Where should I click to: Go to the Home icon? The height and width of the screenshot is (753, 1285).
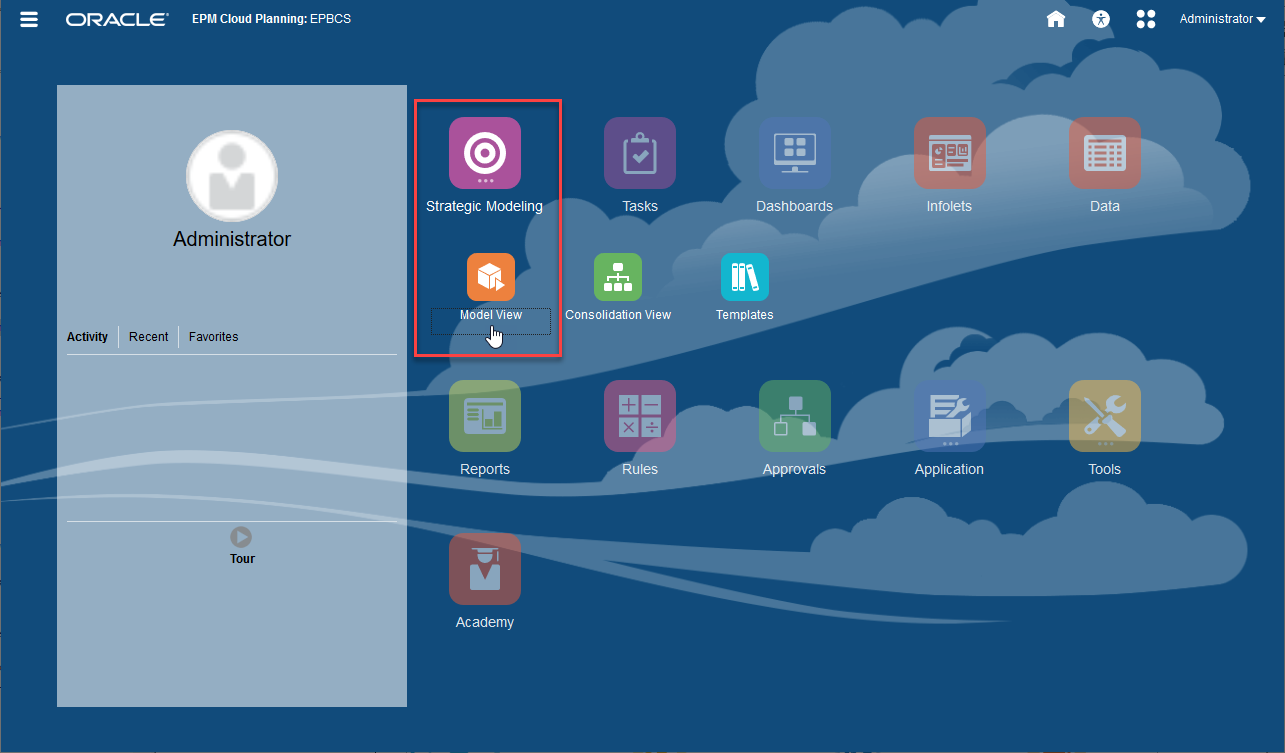pos(1055,19)
